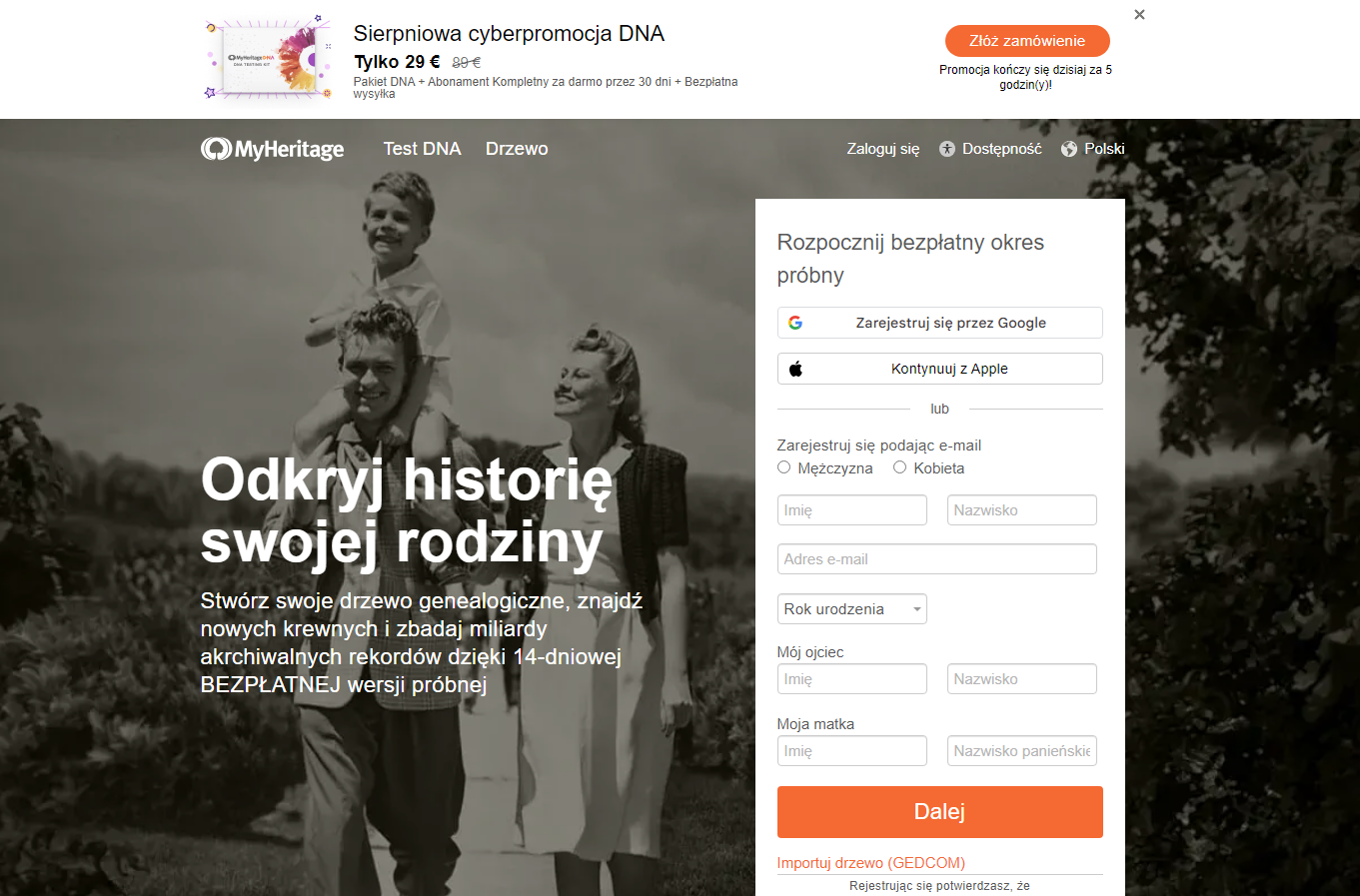
Task: Click the Apple logo icon
Action: [x=795, y=369]
